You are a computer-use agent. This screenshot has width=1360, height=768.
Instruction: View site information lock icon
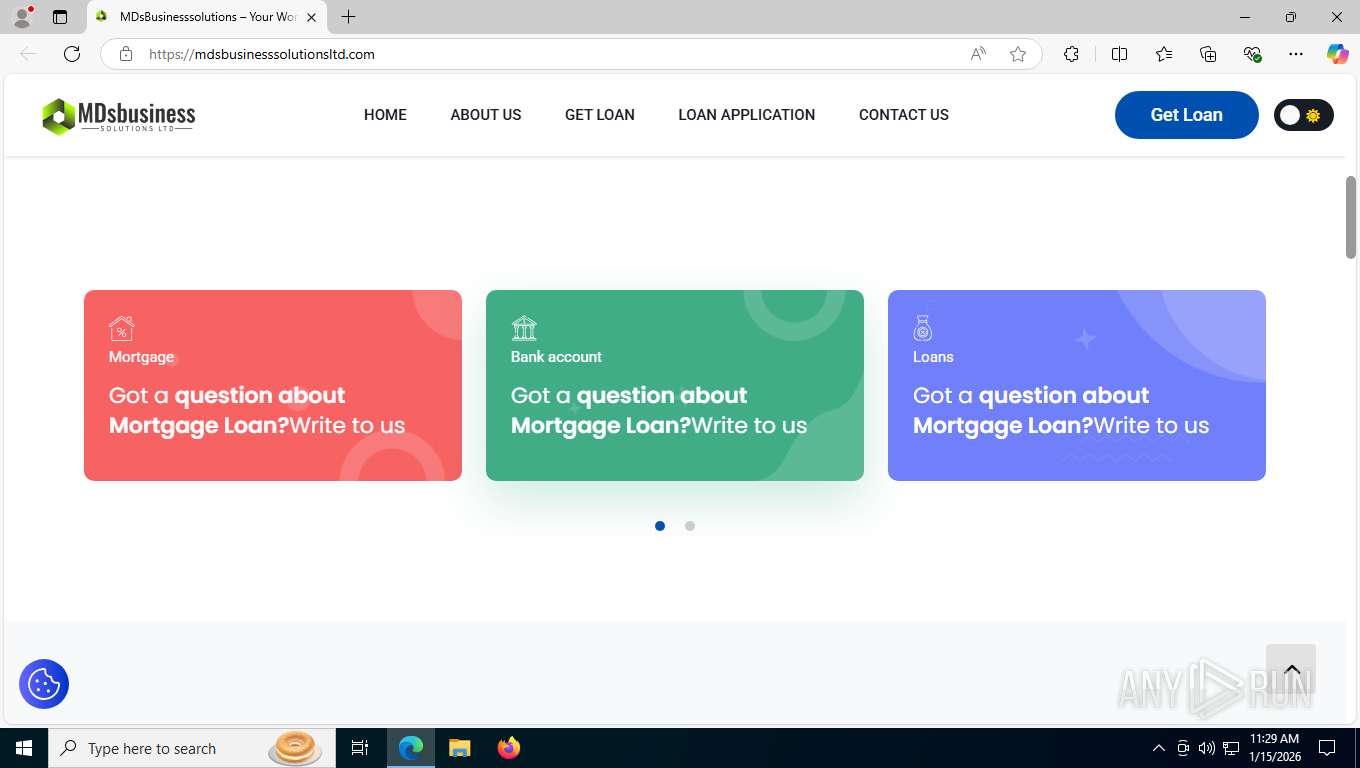(x=126, y=54)
